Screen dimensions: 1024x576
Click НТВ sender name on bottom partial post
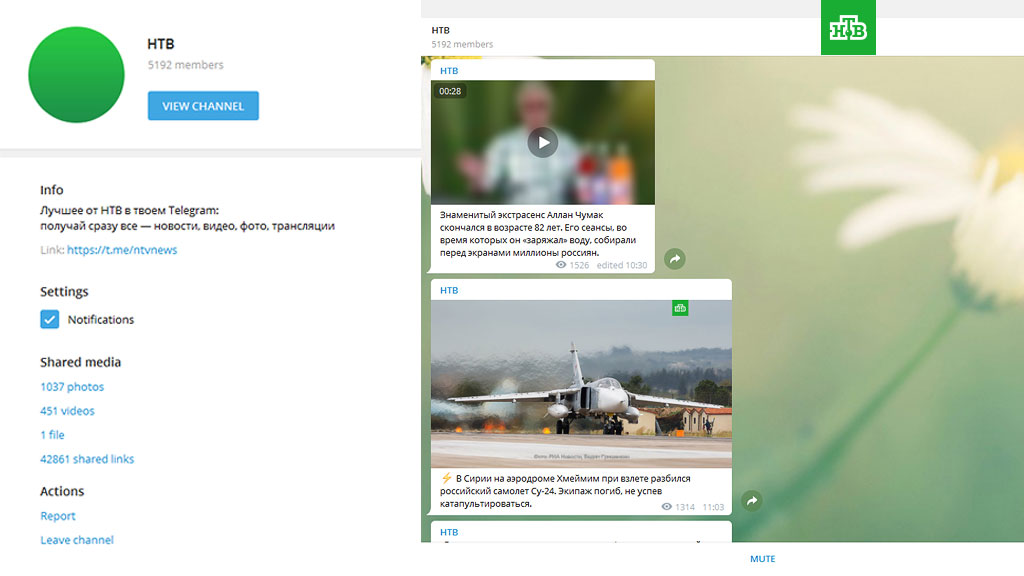point(449,532)
